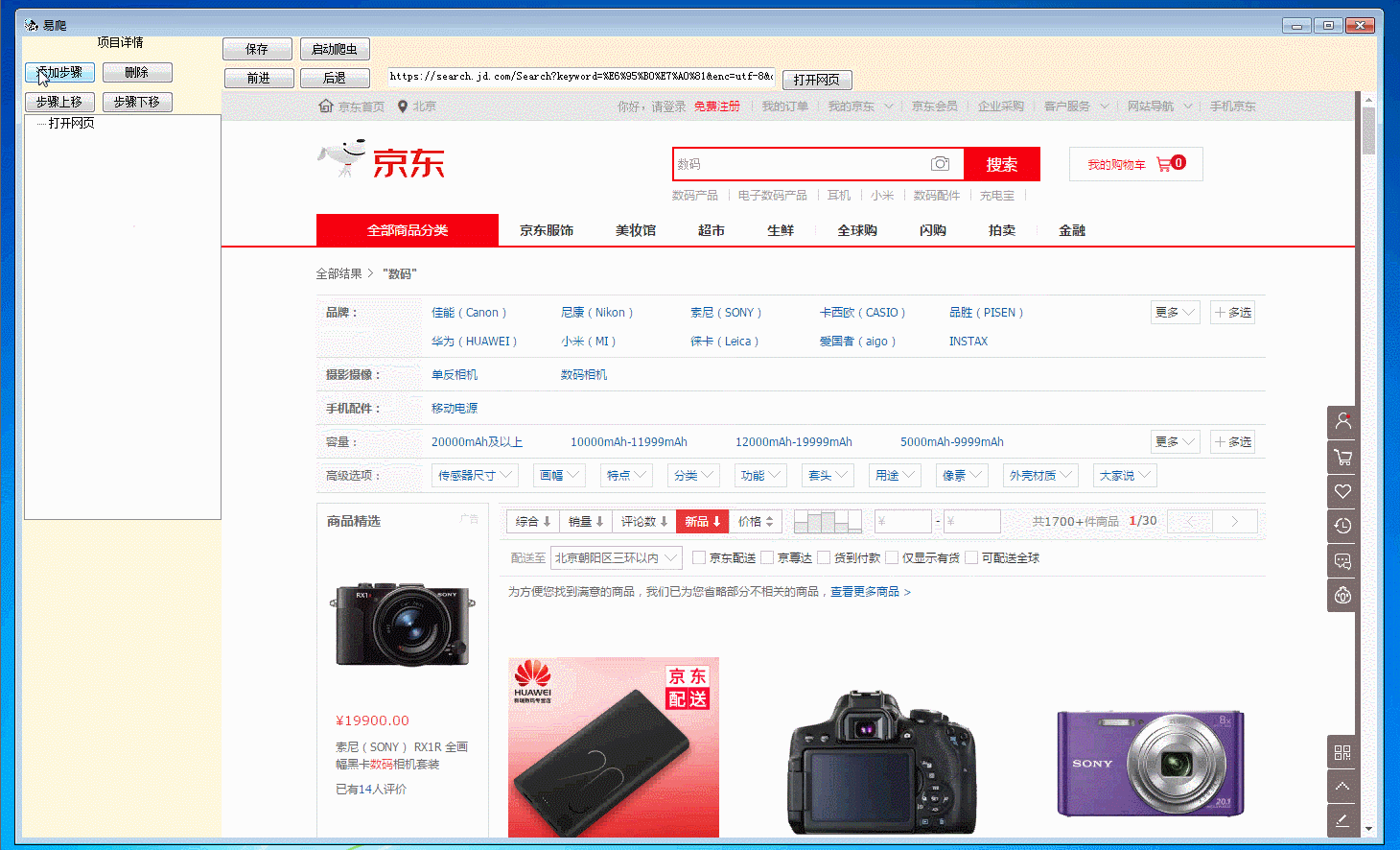Viewport: 1400px width, 850px height.
Task: Select the 打开网页 step in the tree
Action: click(x=71, y=123)
